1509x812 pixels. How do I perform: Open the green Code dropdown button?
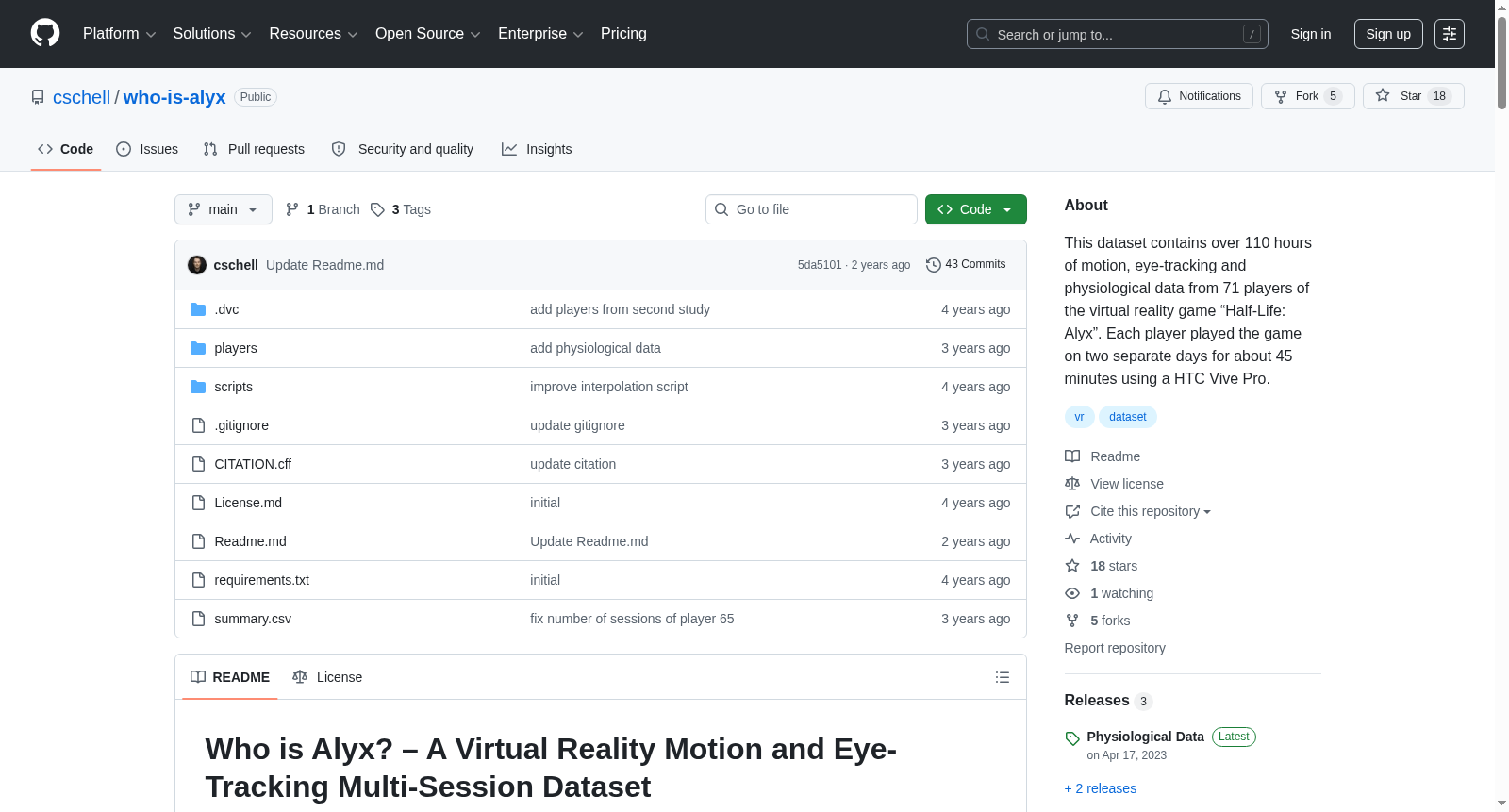[976, 209]
